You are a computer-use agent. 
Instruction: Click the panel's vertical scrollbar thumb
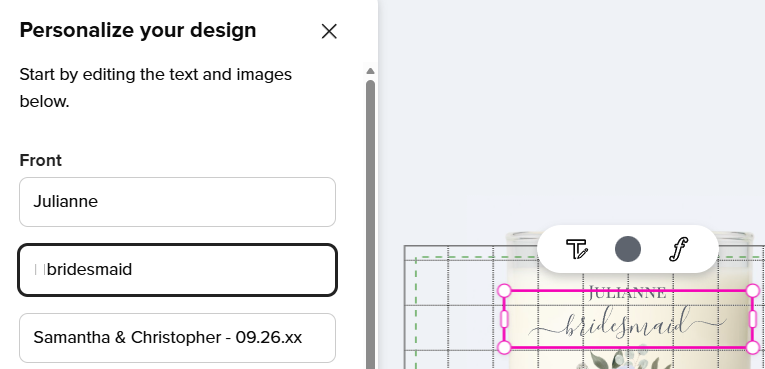click(x=370, y=225)
